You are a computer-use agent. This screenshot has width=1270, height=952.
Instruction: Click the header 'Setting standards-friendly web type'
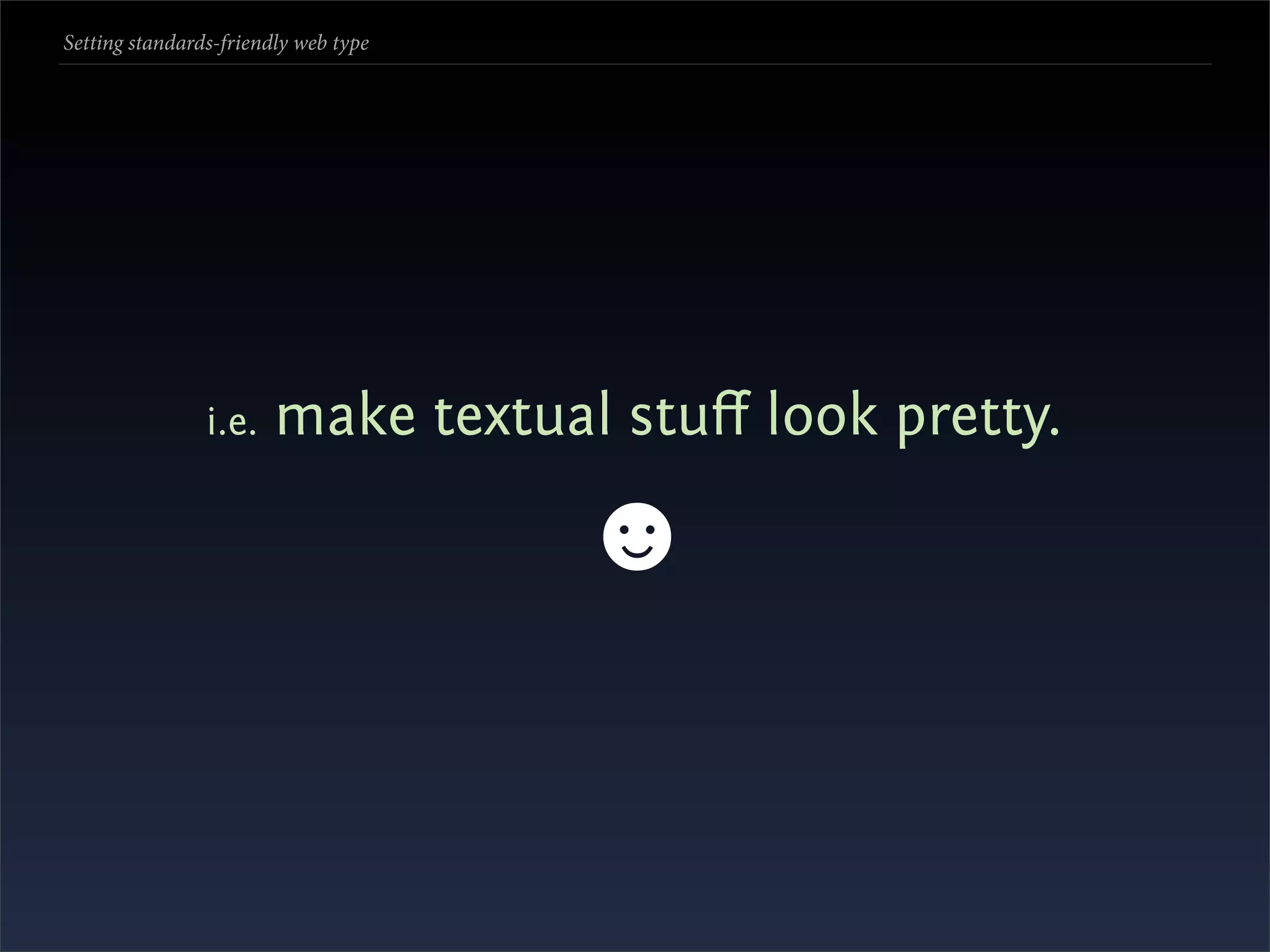coord(216,43)
